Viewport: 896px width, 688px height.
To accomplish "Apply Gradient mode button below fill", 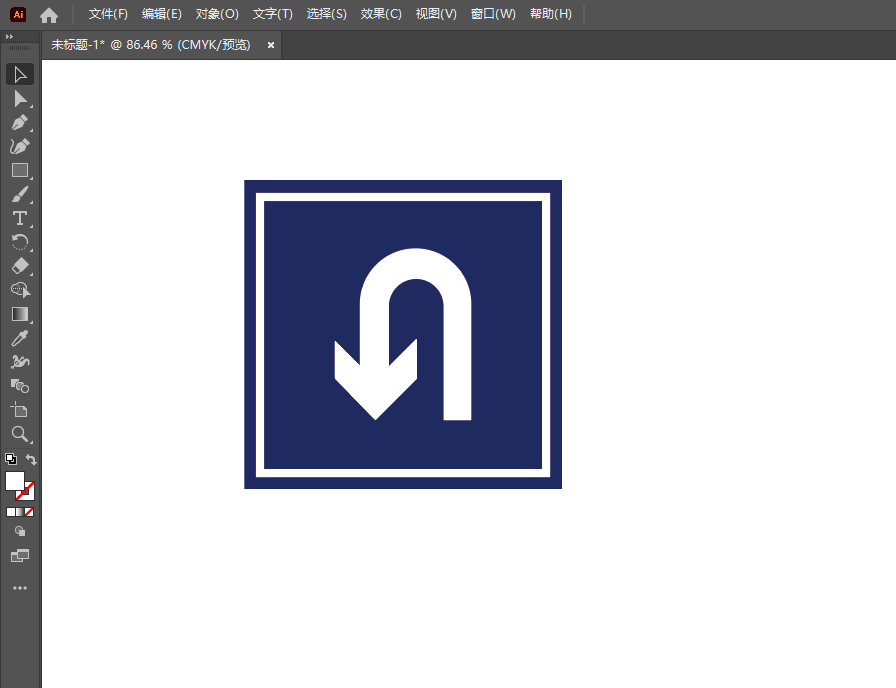I will (x=20, y=512).
